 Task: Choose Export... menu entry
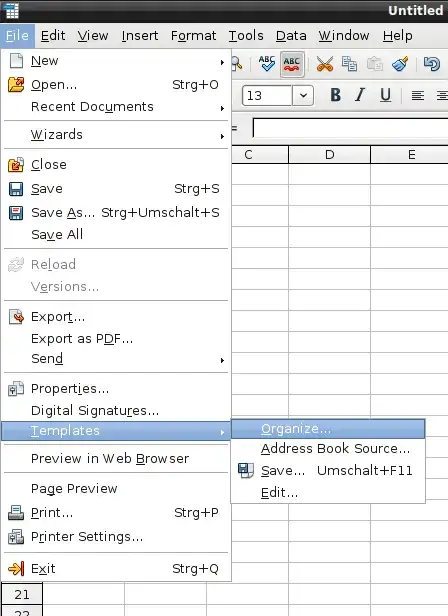(116, 317)
